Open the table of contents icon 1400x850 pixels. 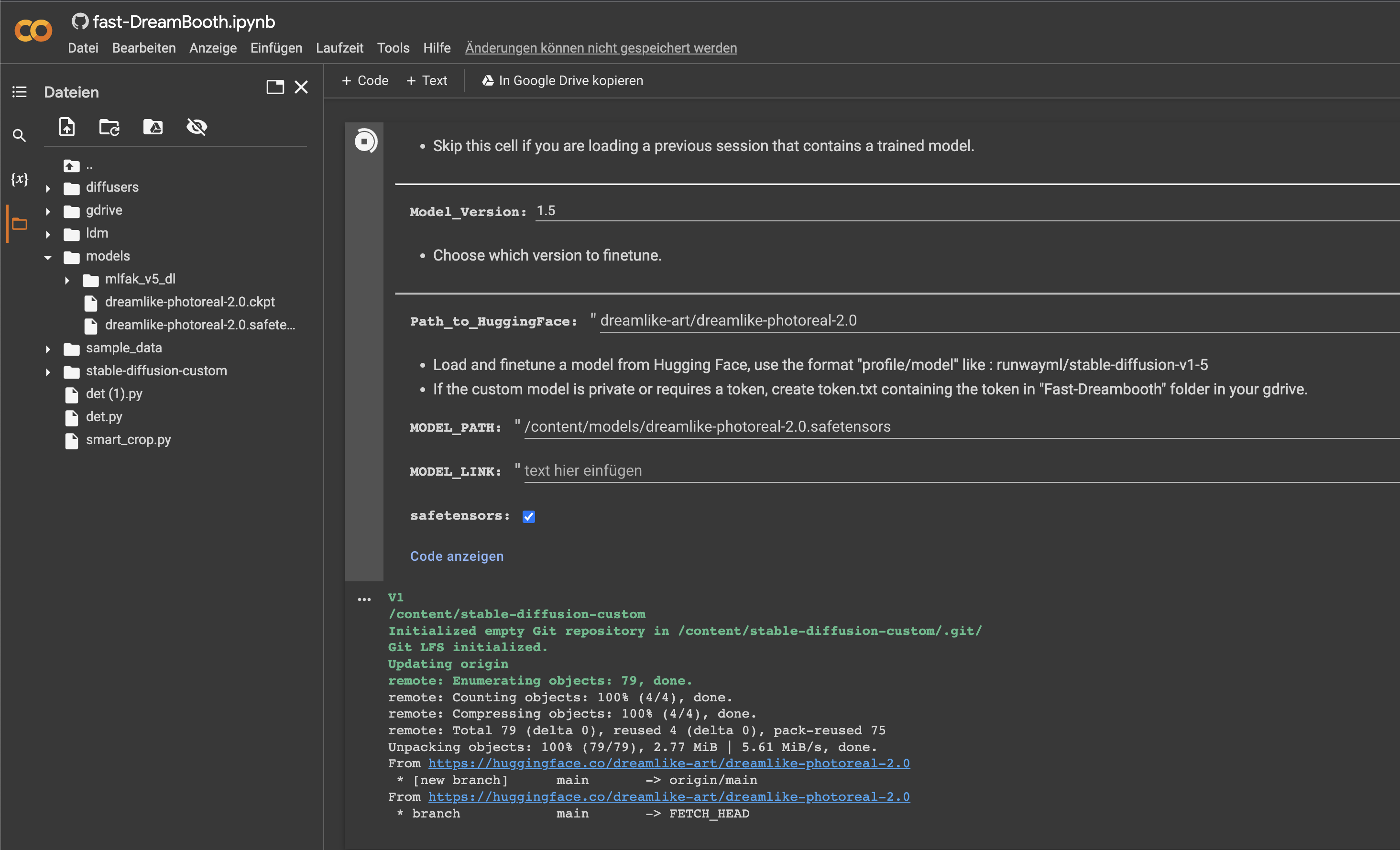19,92
